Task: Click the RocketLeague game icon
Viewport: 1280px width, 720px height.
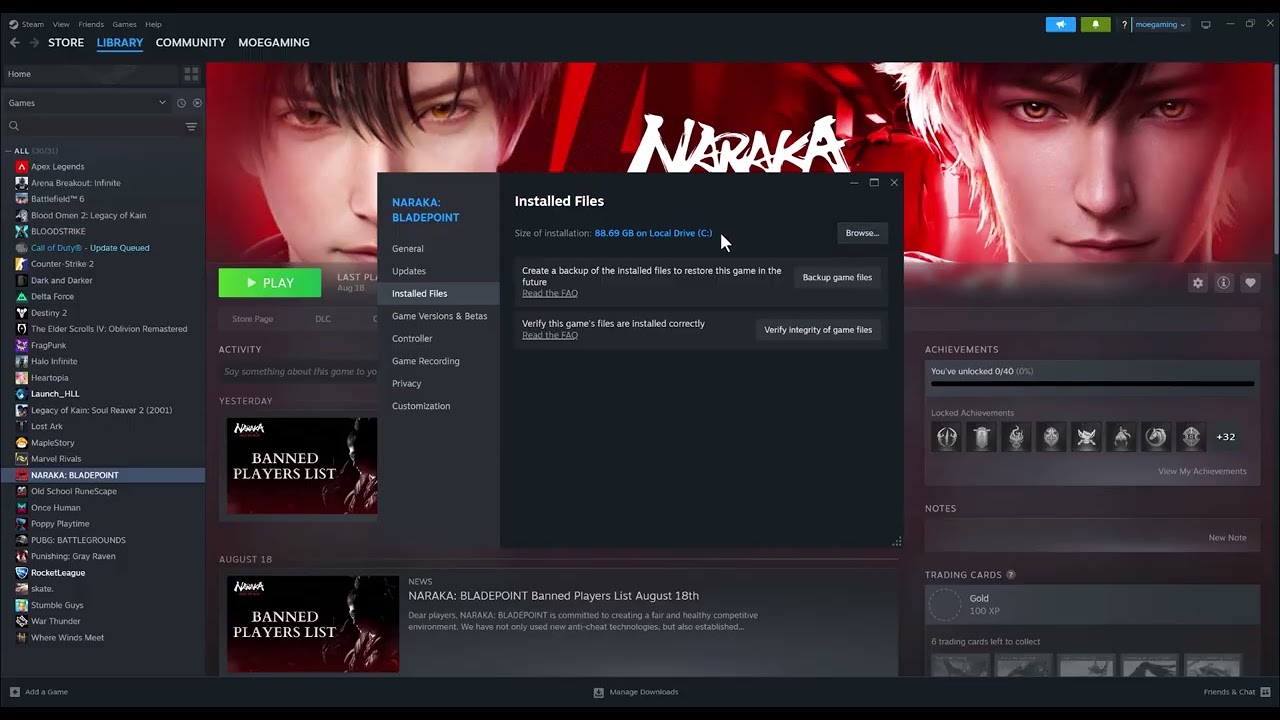Action: point(22,573)
